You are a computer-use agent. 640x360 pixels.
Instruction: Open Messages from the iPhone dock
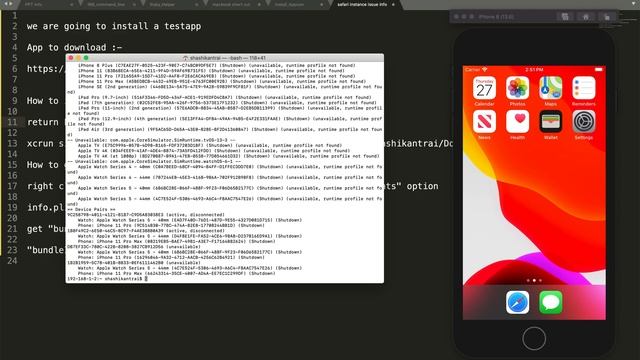coord(551,302)
